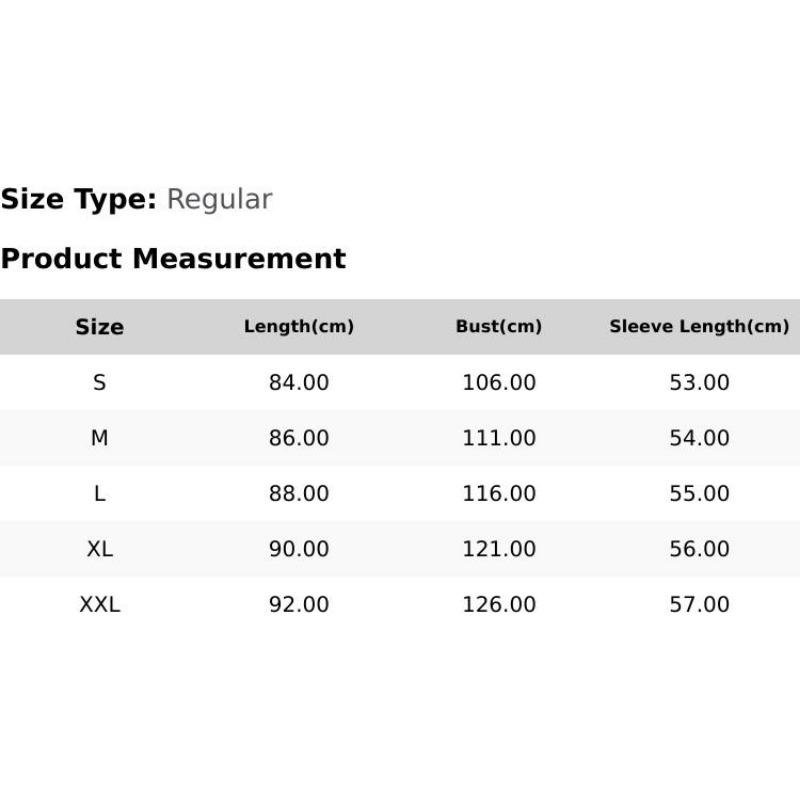This screenshot has width=800, height=800.
Task: Click the Size column header
Action: (99, 327)
